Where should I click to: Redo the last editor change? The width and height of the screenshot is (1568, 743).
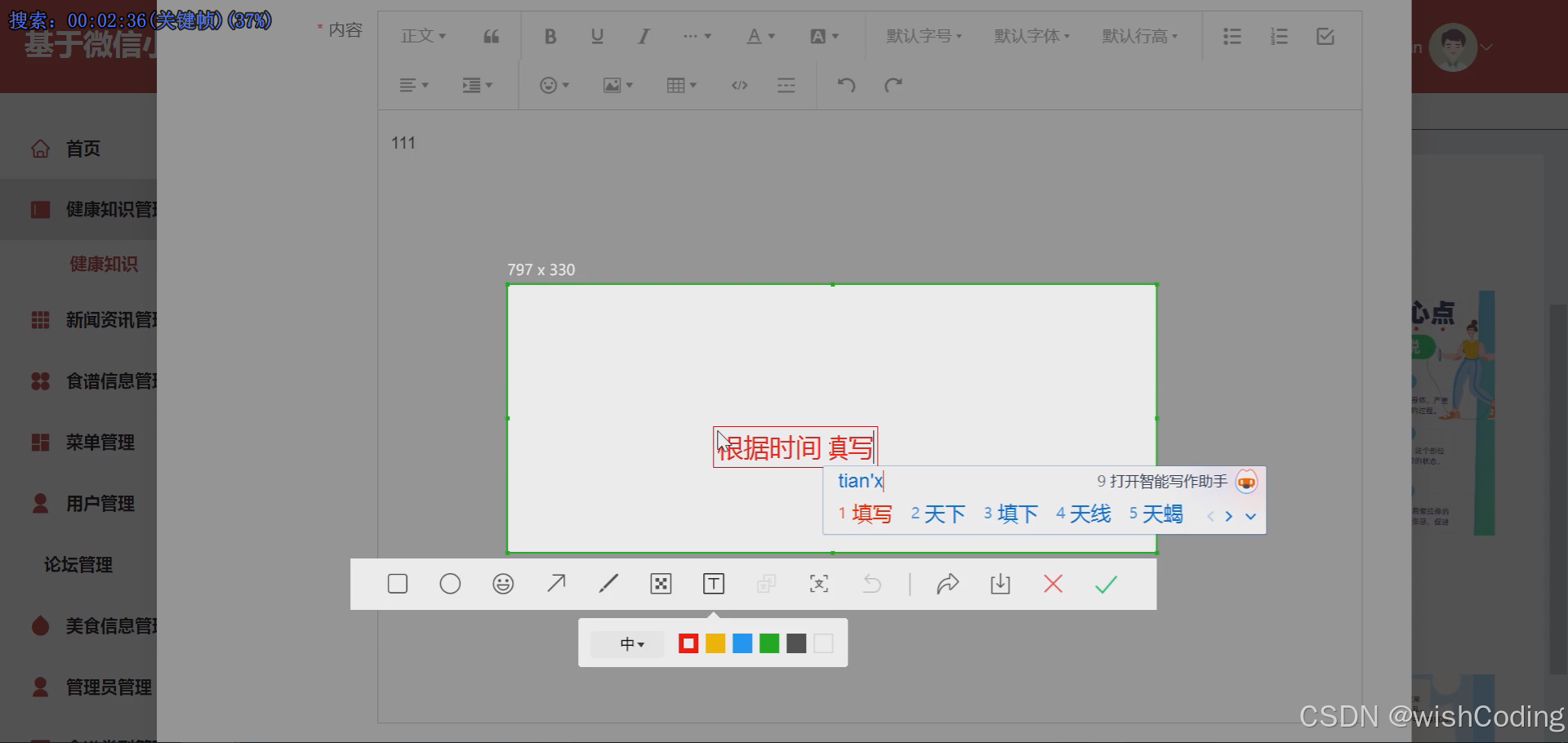893,85
